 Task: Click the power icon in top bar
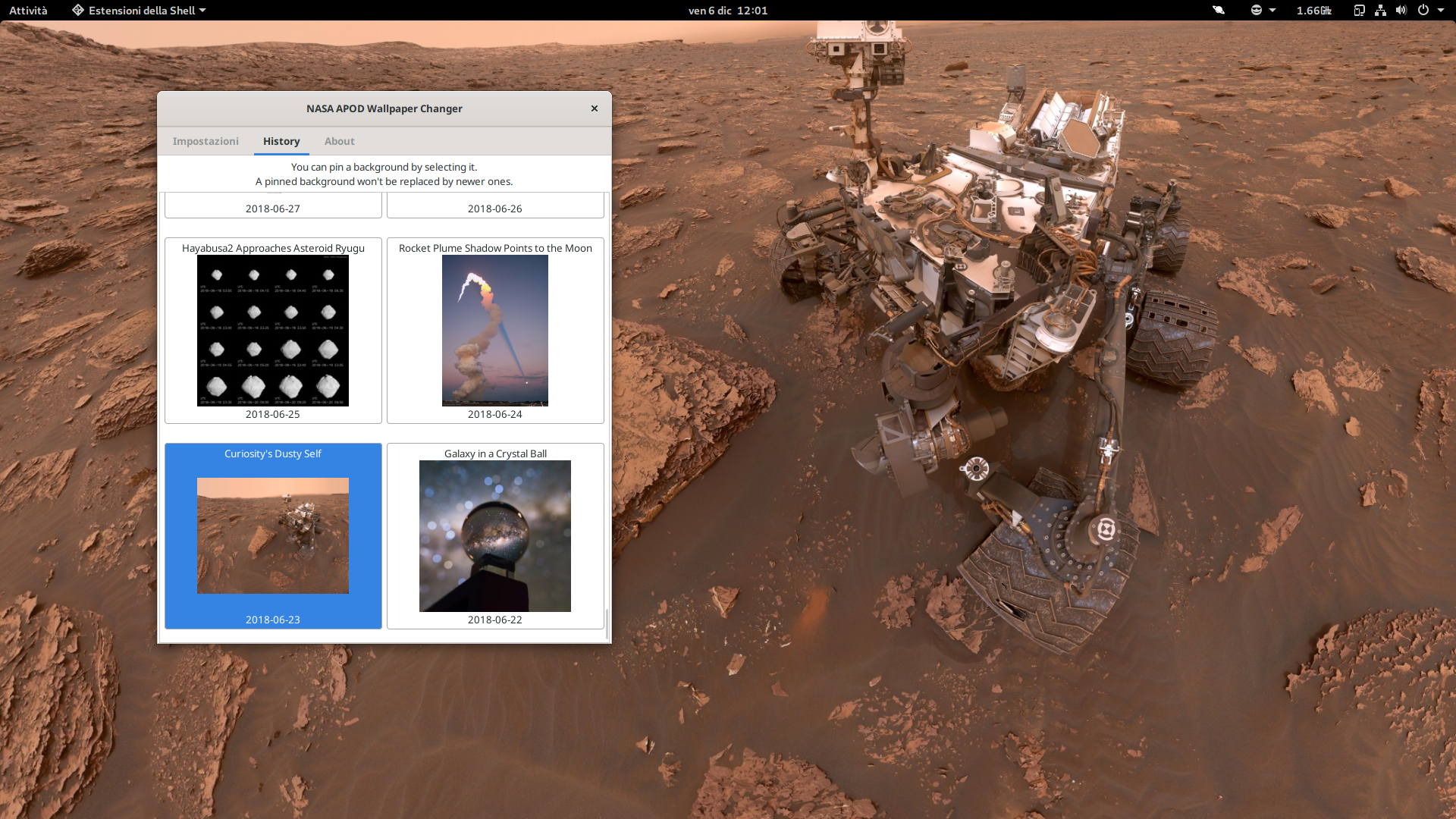tap(1423, 11)
